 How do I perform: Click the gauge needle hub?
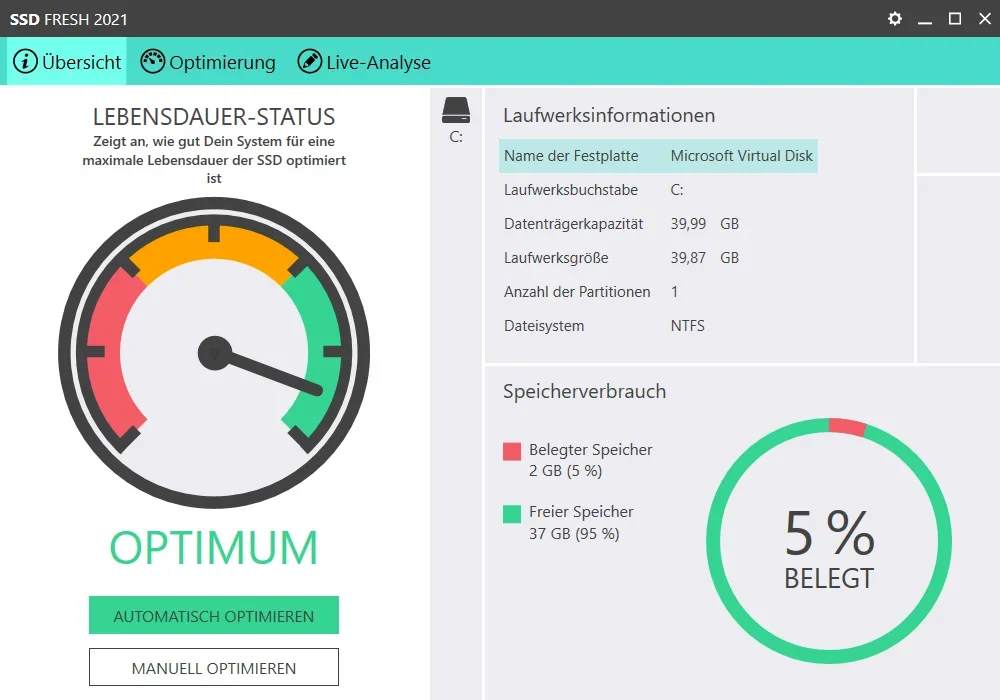point(214,352)
